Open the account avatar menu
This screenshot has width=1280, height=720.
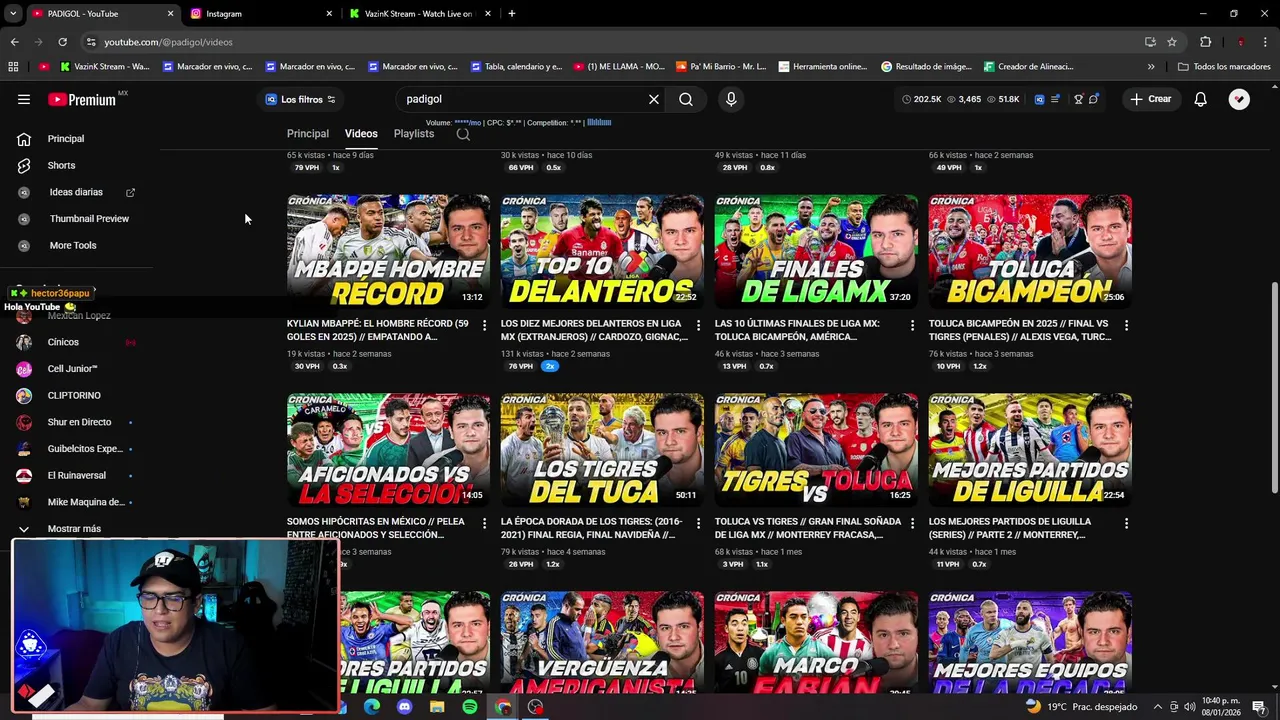[1239, 99]
